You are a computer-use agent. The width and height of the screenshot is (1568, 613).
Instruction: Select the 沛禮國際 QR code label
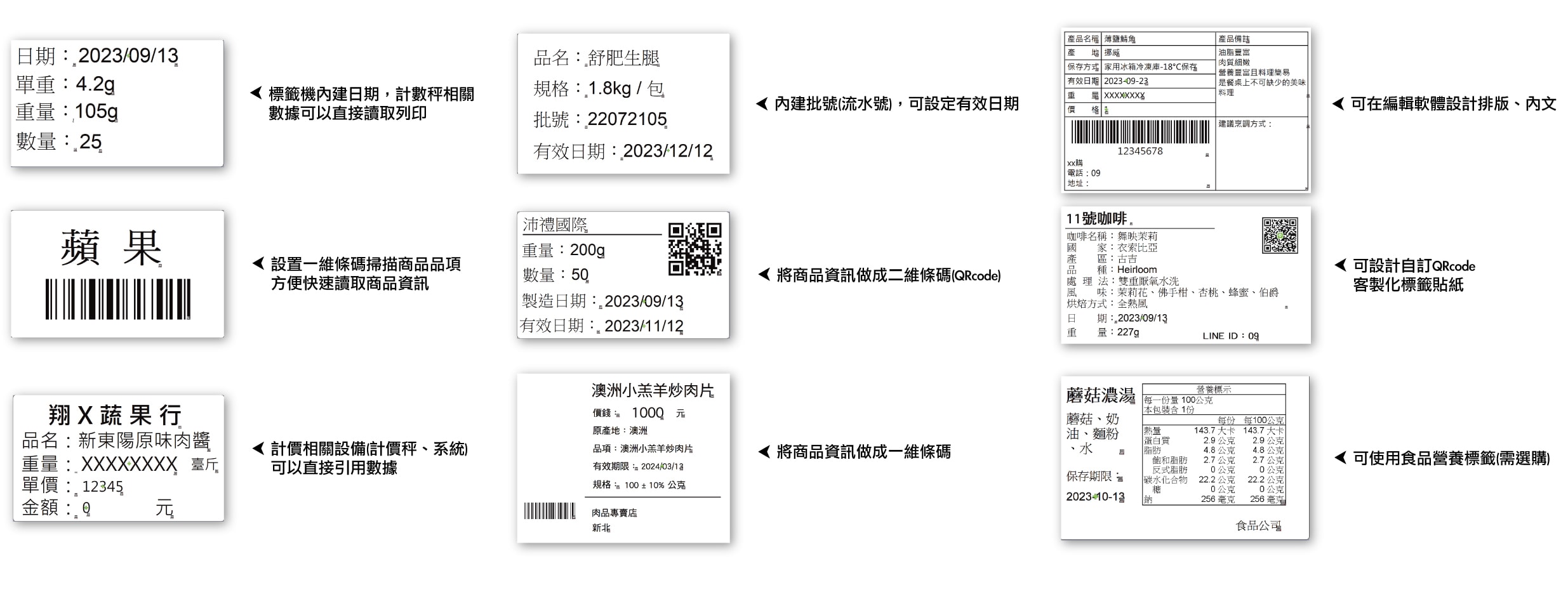[x=623, y=275]
